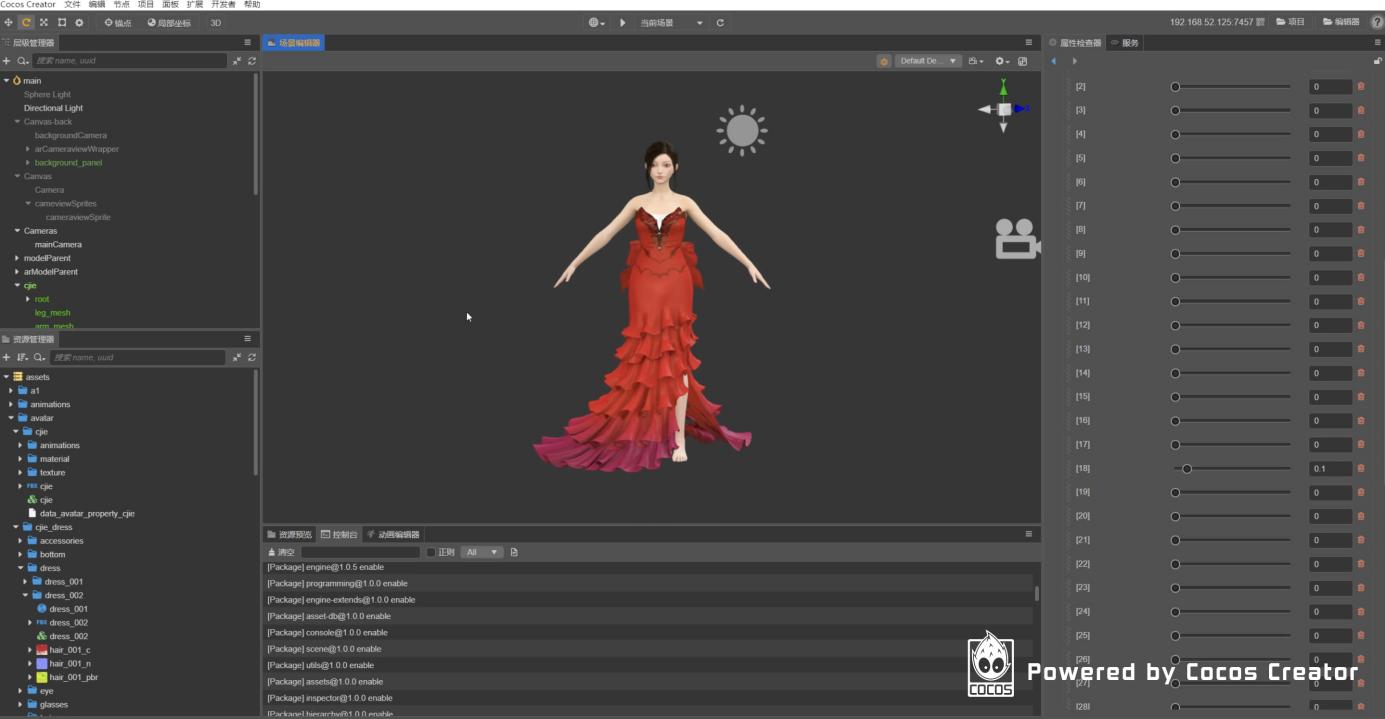Refresh the preview device

pos(720,22)
